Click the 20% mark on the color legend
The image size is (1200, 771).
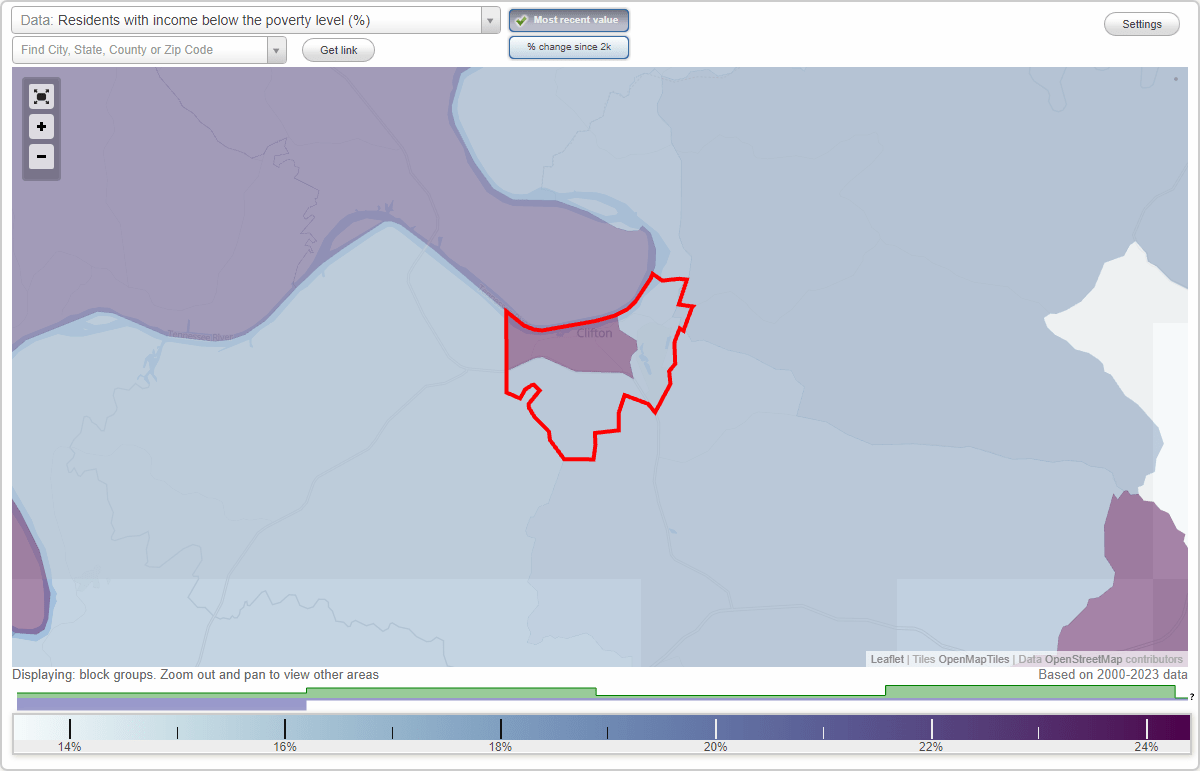click(x=716, y=728)
